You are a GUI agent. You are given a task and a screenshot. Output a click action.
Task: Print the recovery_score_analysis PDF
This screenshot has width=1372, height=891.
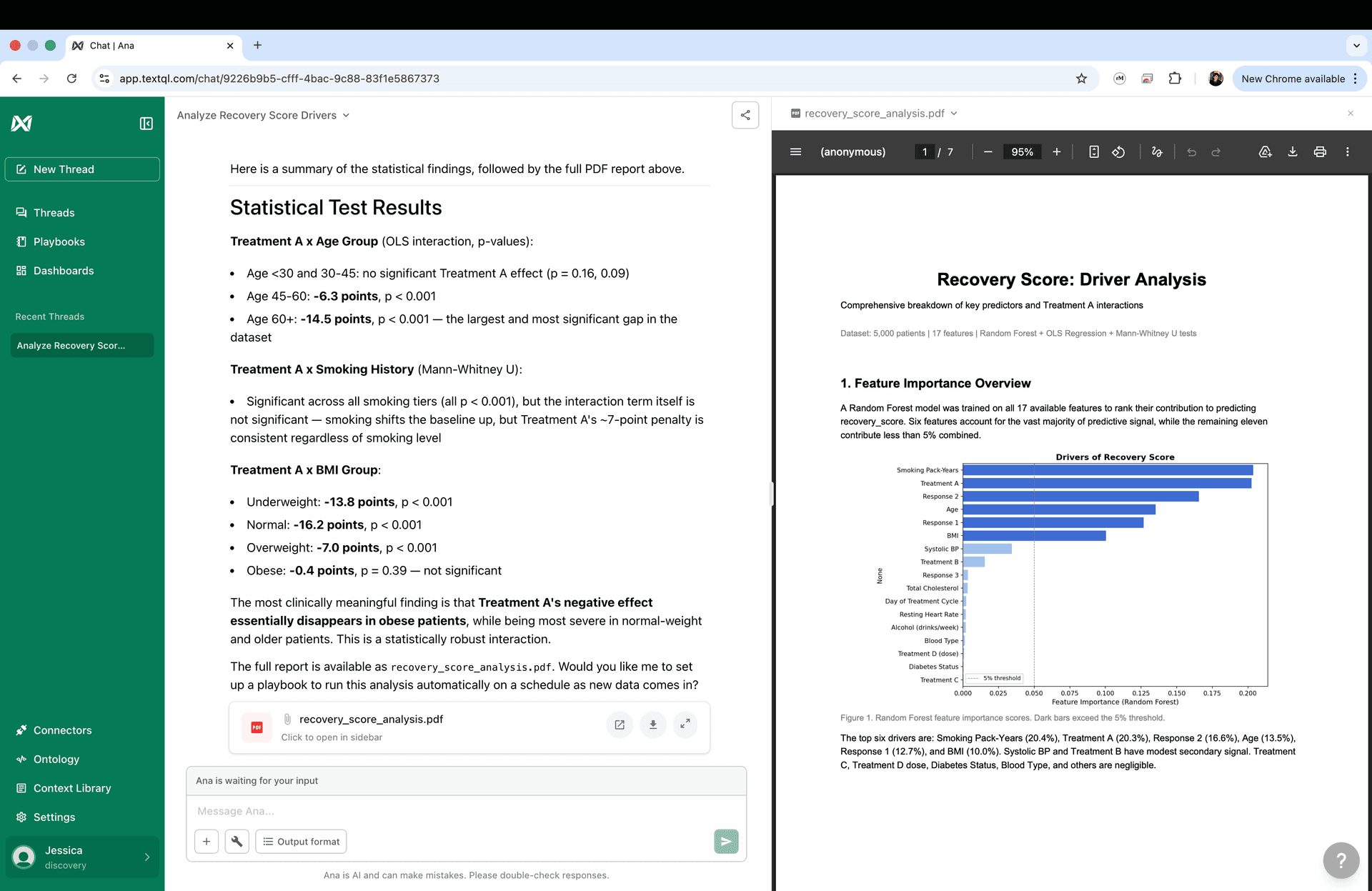pos(1319,151)
